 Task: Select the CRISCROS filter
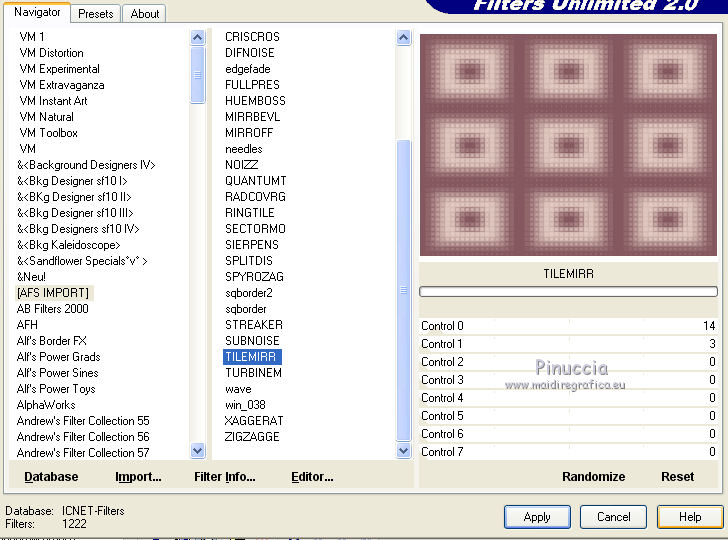pyautogui.click(x=253, y=37)
